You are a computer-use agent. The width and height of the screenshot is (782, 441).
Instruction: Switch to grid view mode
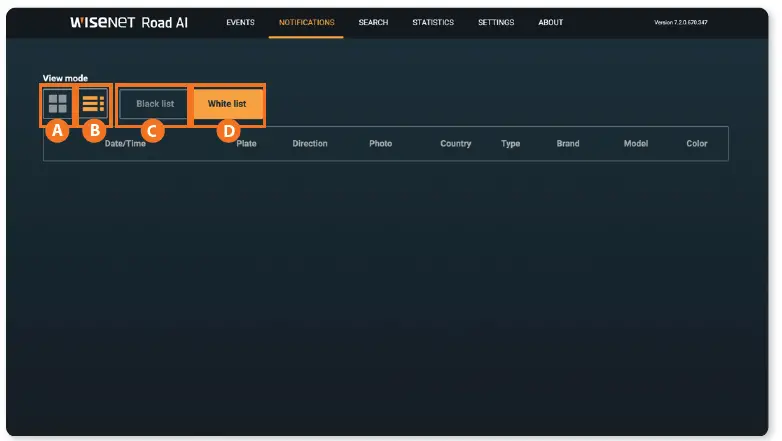point(57,104)
